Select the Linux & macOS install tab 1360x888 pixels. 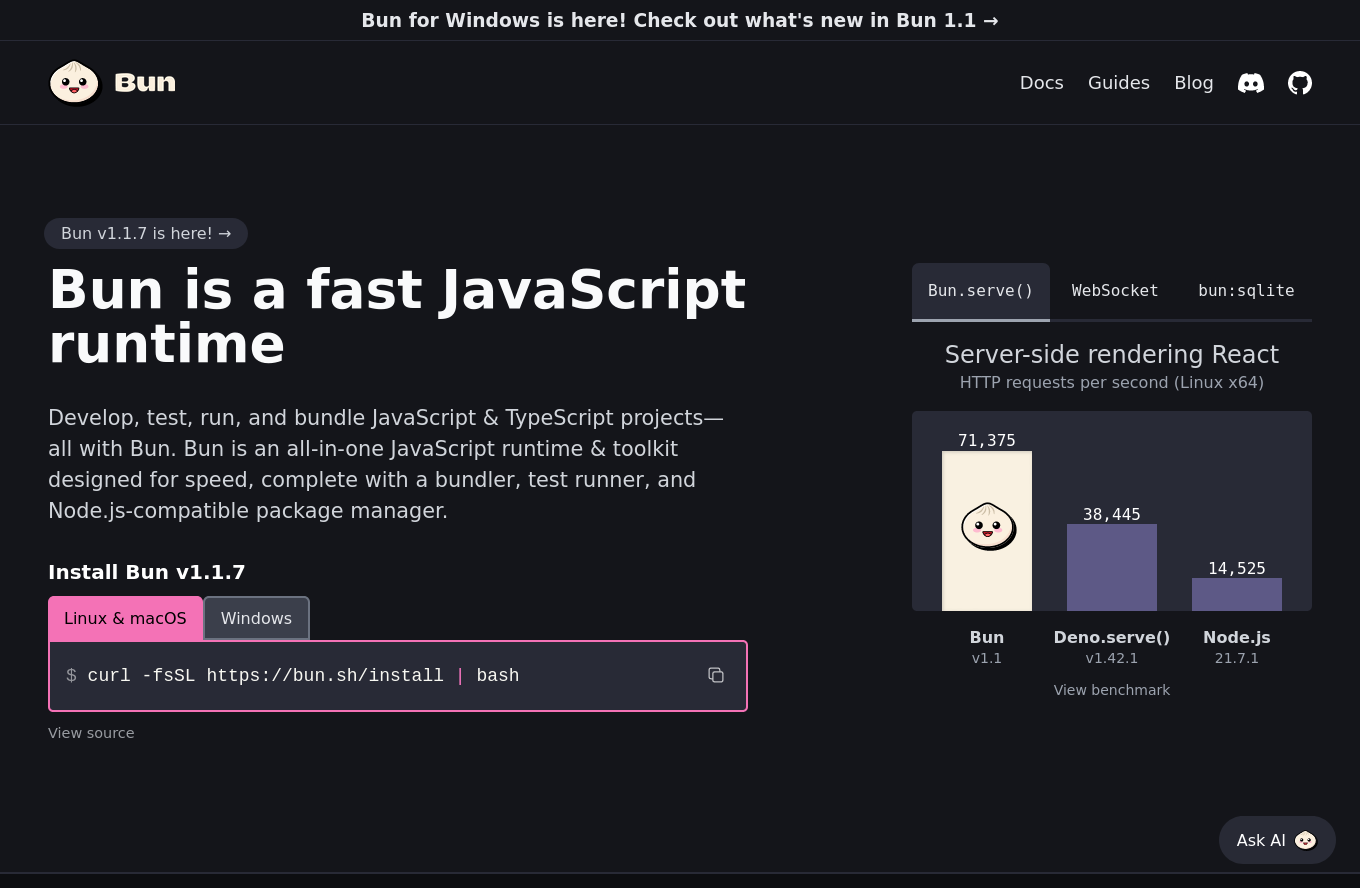[x=125, y=618]
